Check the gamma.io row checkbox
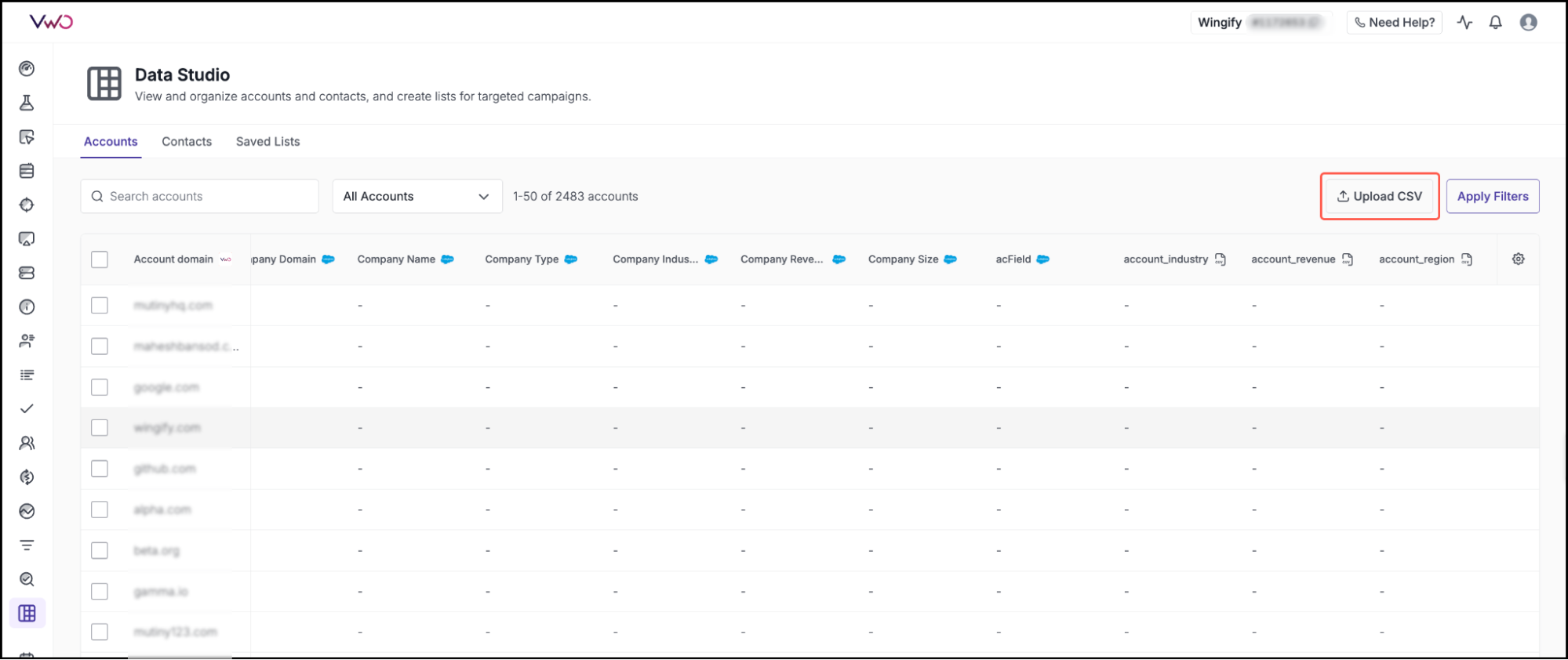 (x=100, y=591)
